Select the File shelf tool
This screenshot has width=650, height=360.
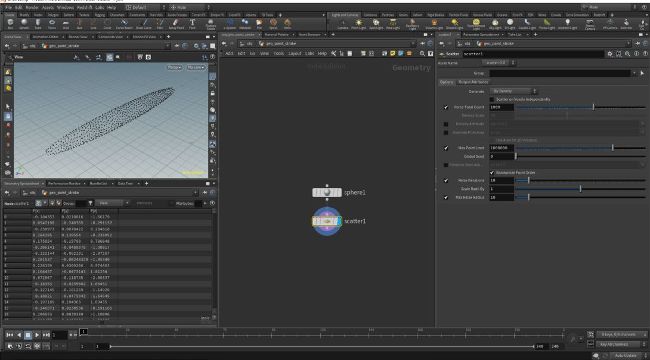pos(259,24)
